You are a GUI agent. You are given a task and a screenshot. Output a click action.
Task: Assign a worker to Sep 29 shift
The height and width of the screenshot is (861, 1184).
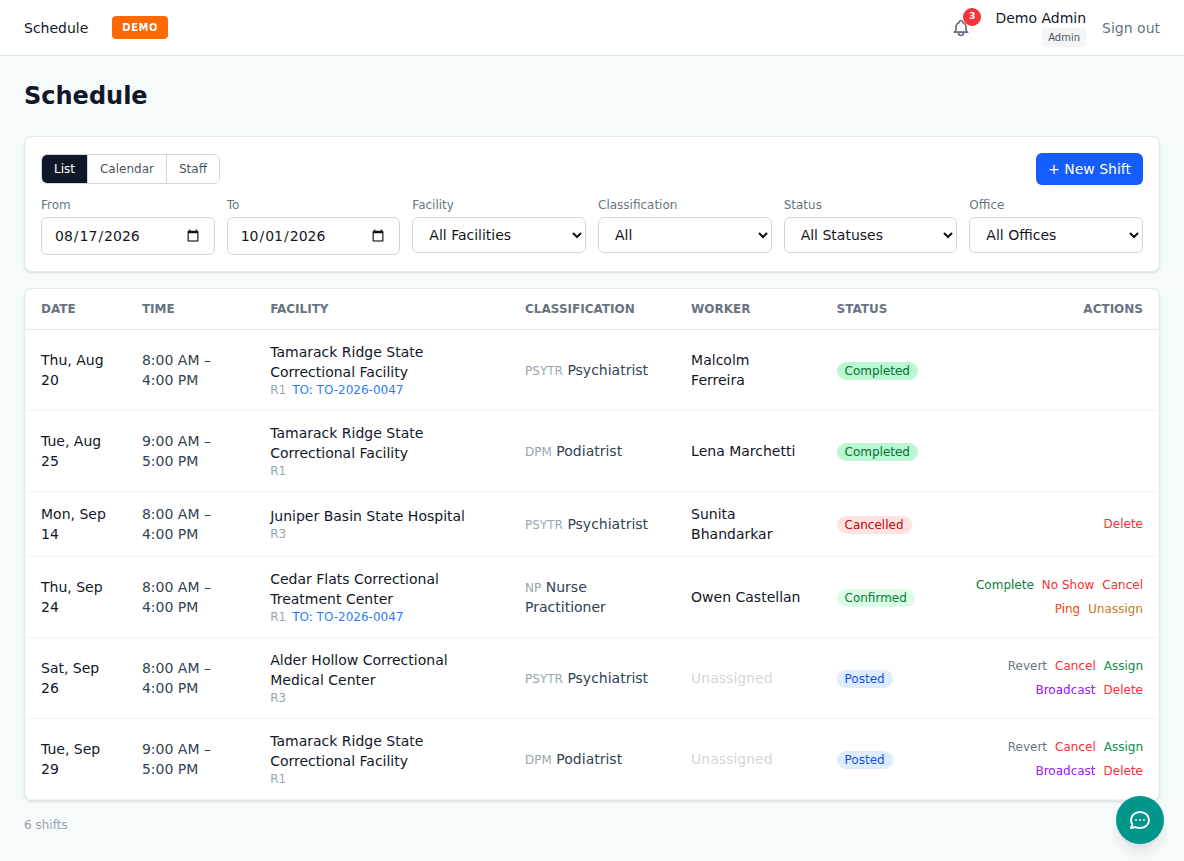click(x=1123, y=746)
